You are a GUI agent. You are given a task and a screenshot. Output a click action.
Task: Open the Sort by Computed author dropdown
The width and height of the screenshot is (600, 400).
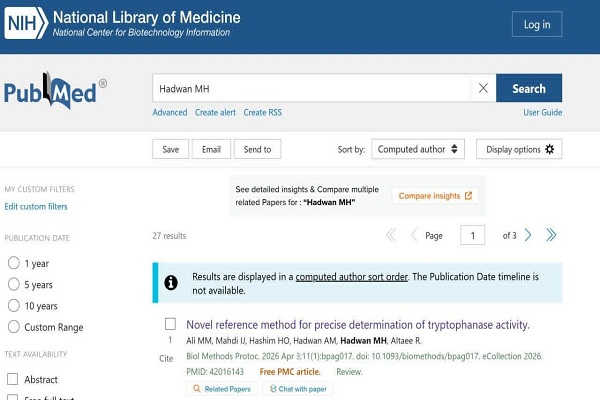point(418,149)
